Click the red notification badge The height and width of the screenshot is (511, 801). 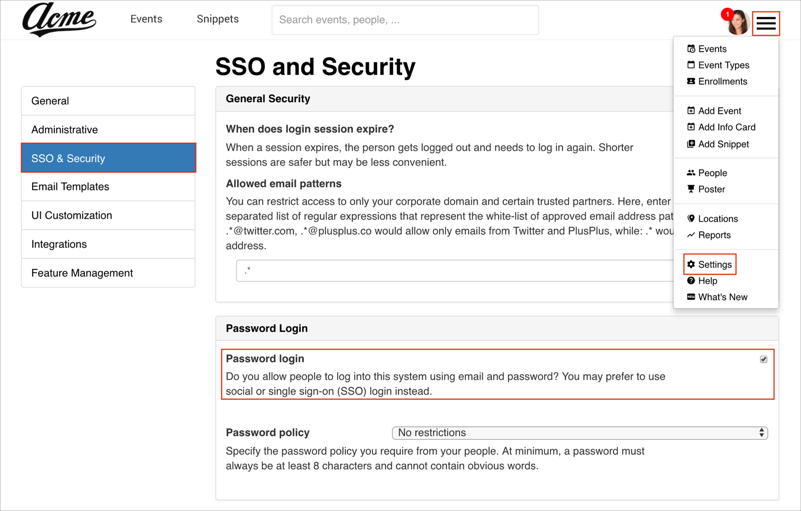(727, 14)
